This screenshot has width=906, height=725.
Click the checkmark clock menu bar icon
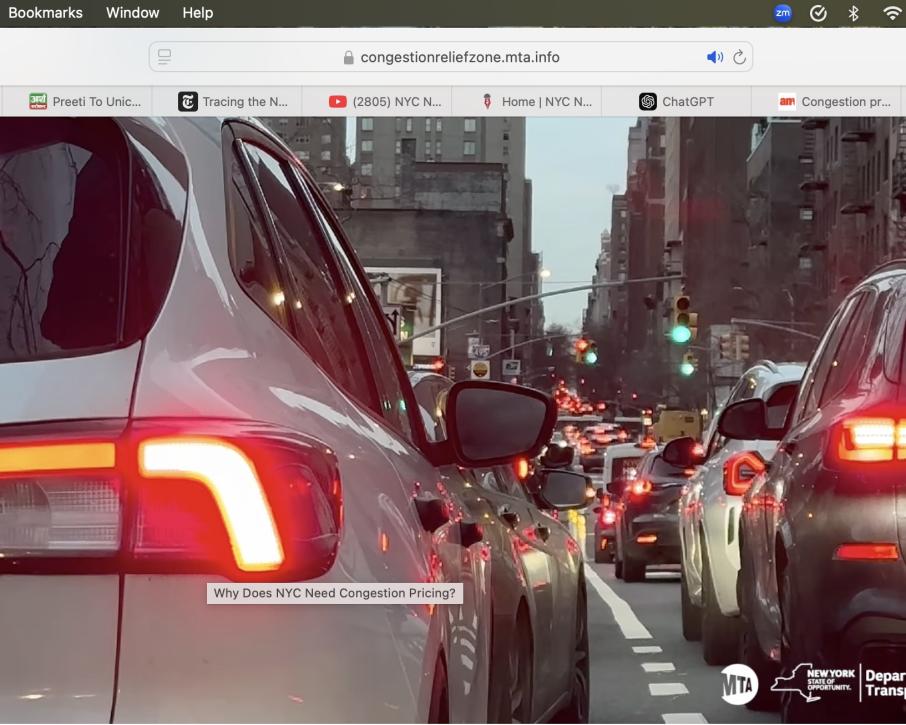[818, 13]
